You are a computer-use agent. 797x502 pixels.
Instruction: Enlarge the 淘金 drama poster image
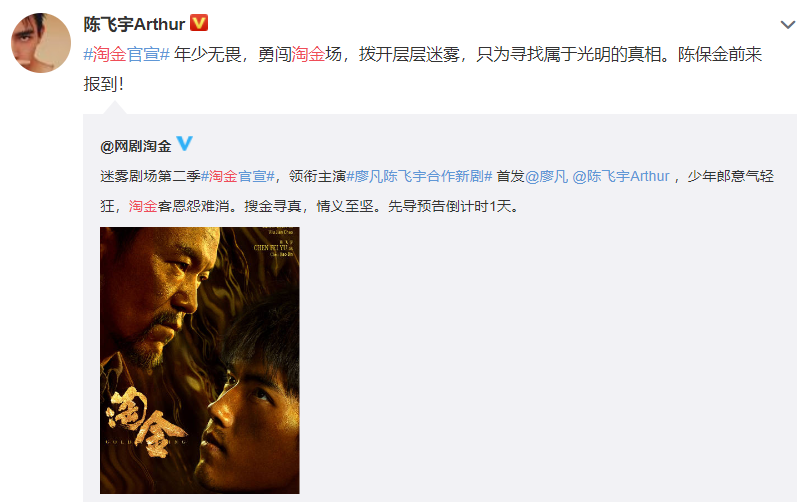pos(200,360)
